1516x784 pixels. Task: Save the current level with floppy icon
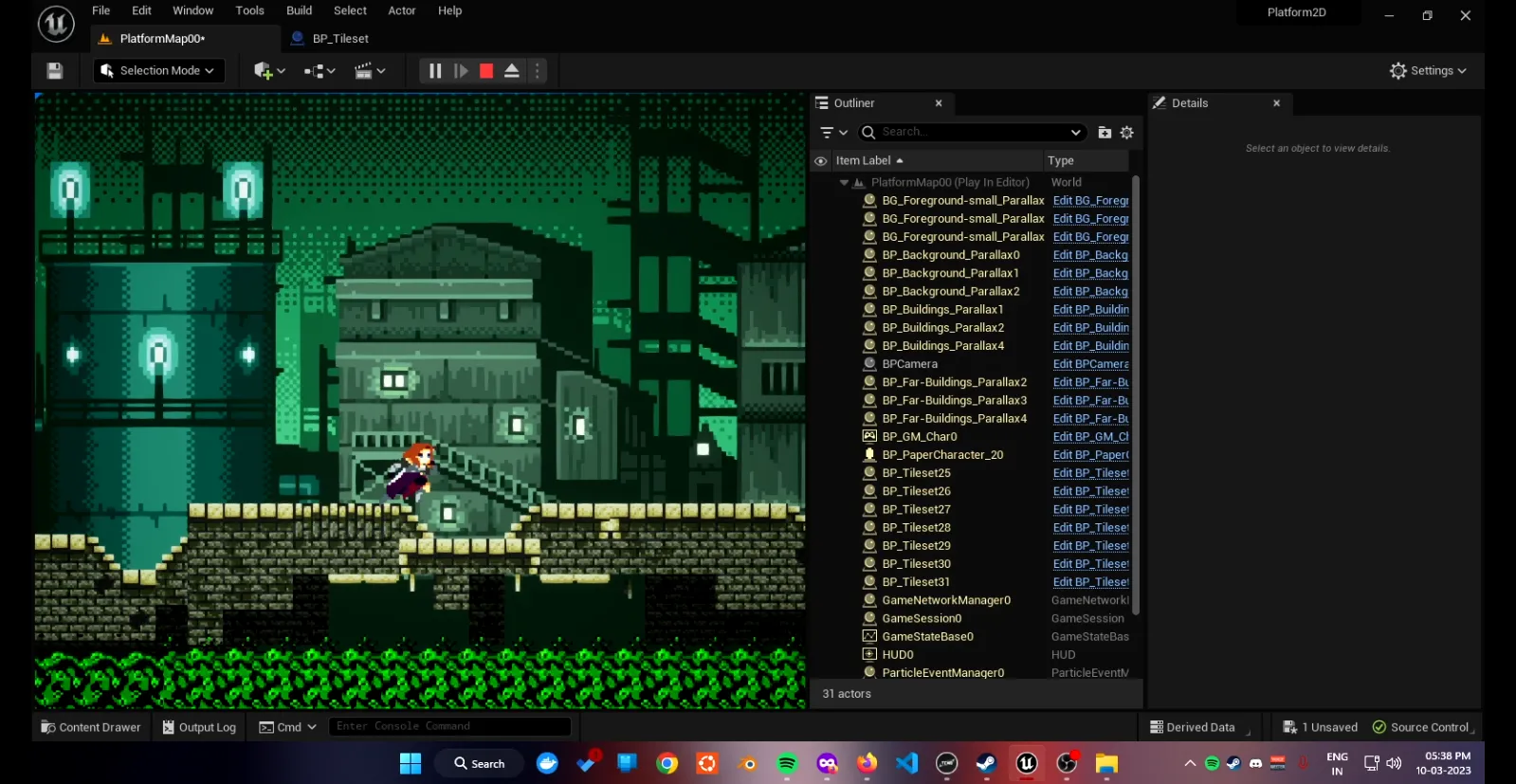point(55,71)
